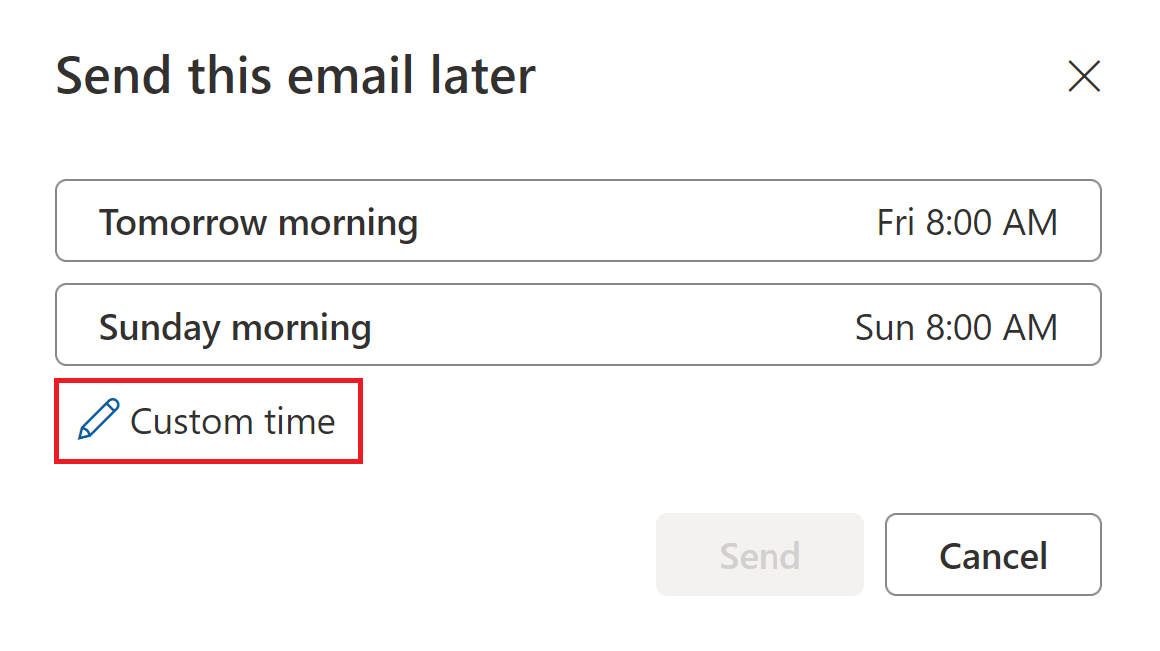Cancel scheduling this email

click(993, 555)
